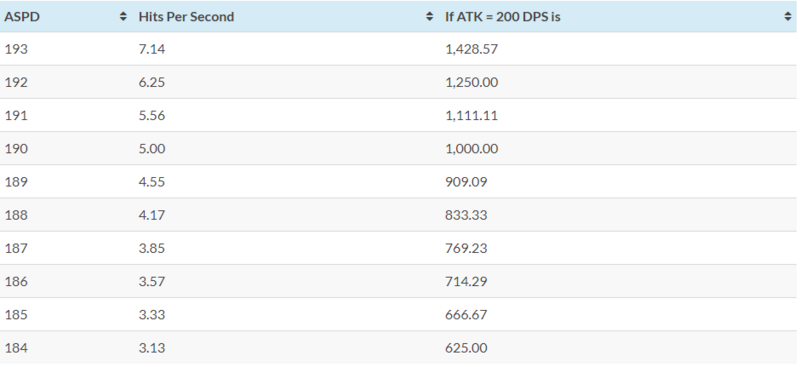Select the 714.29 DPS cell

tap(618, 281)
